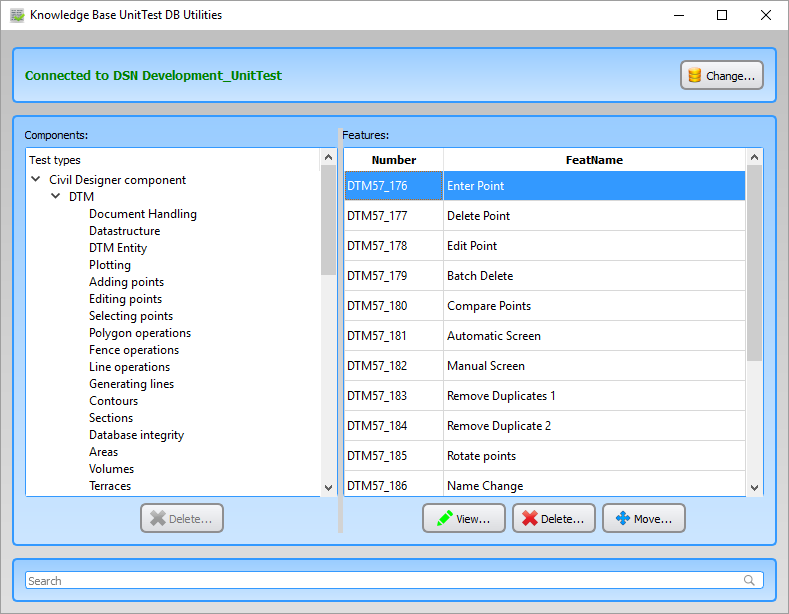Click the Number column header
Viewport: 789px width, 614px height.
coord(393,160)
